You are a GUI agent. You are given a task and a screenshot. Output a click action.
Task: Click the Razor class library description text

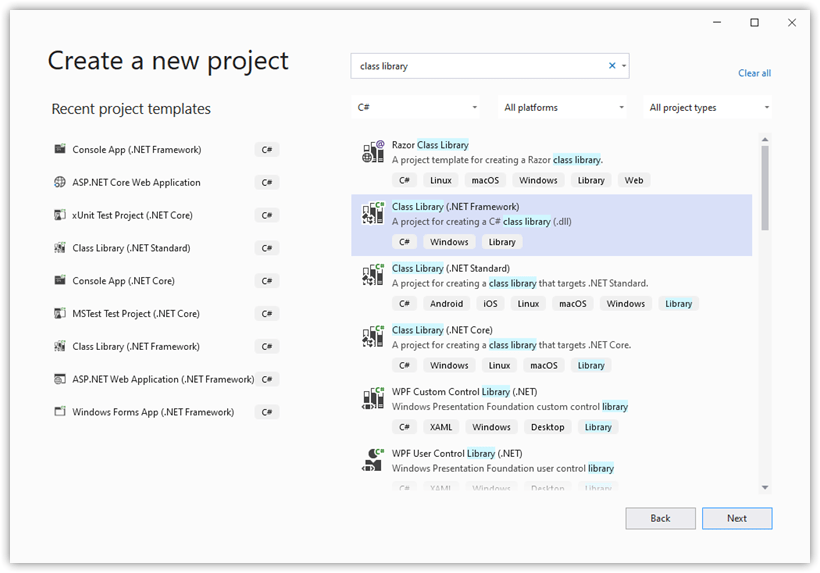coord(497,160)
